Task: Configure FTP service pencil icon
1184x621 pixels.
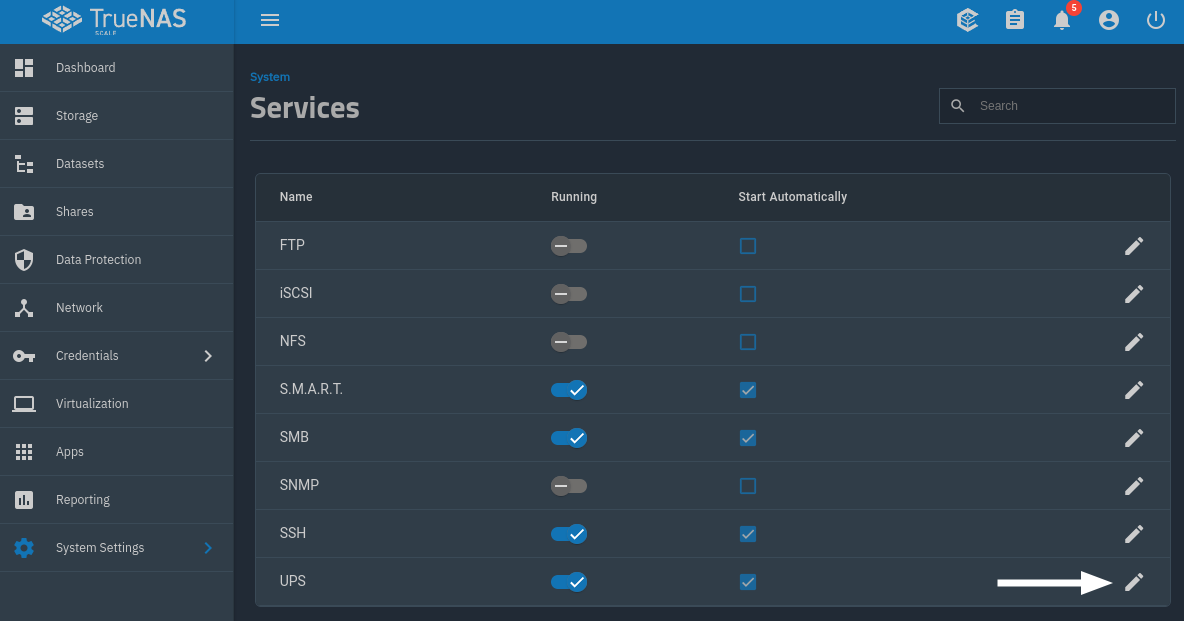Action: (x=1134, y=246)
